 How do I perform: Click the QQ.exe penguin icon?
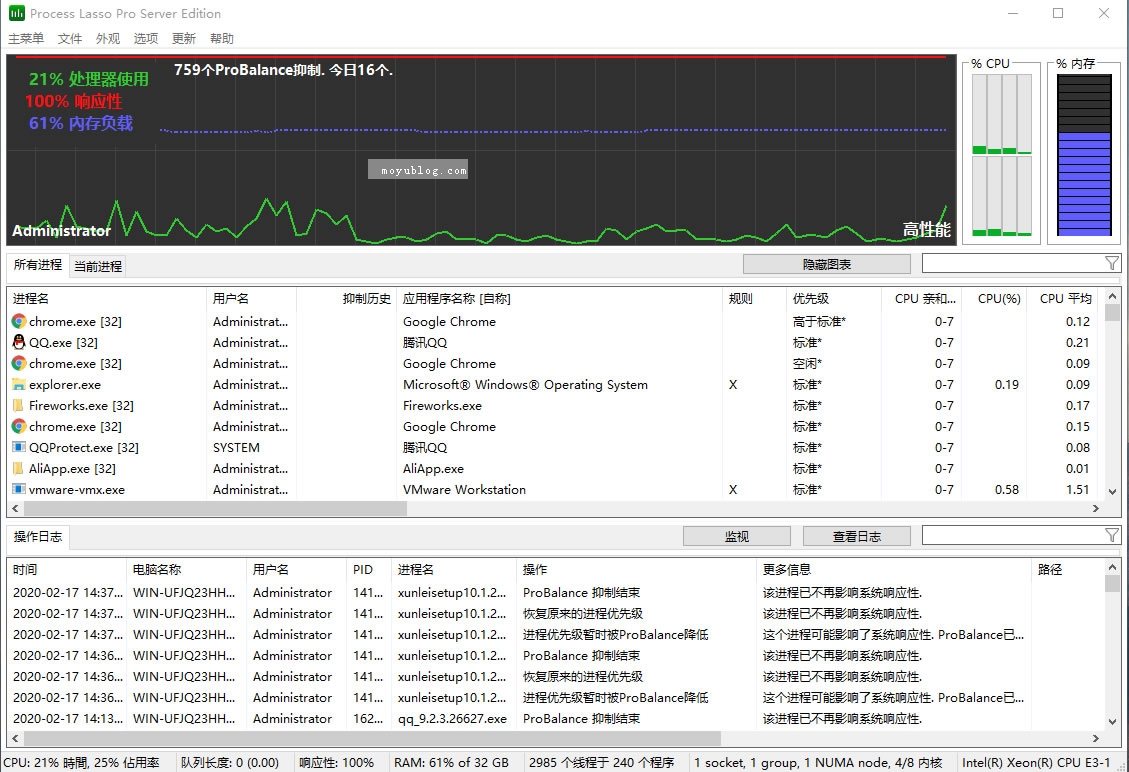19,342
